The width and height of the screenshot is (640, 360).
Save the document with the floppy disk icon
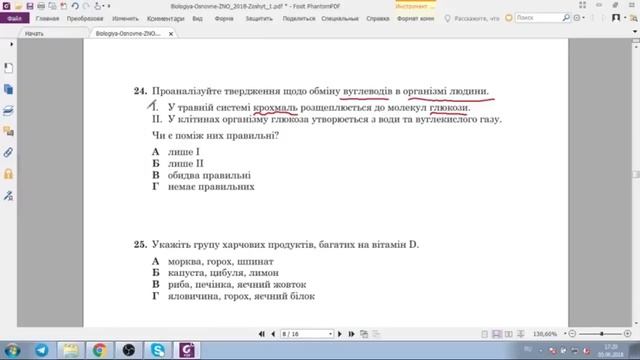tap(30, 6)
